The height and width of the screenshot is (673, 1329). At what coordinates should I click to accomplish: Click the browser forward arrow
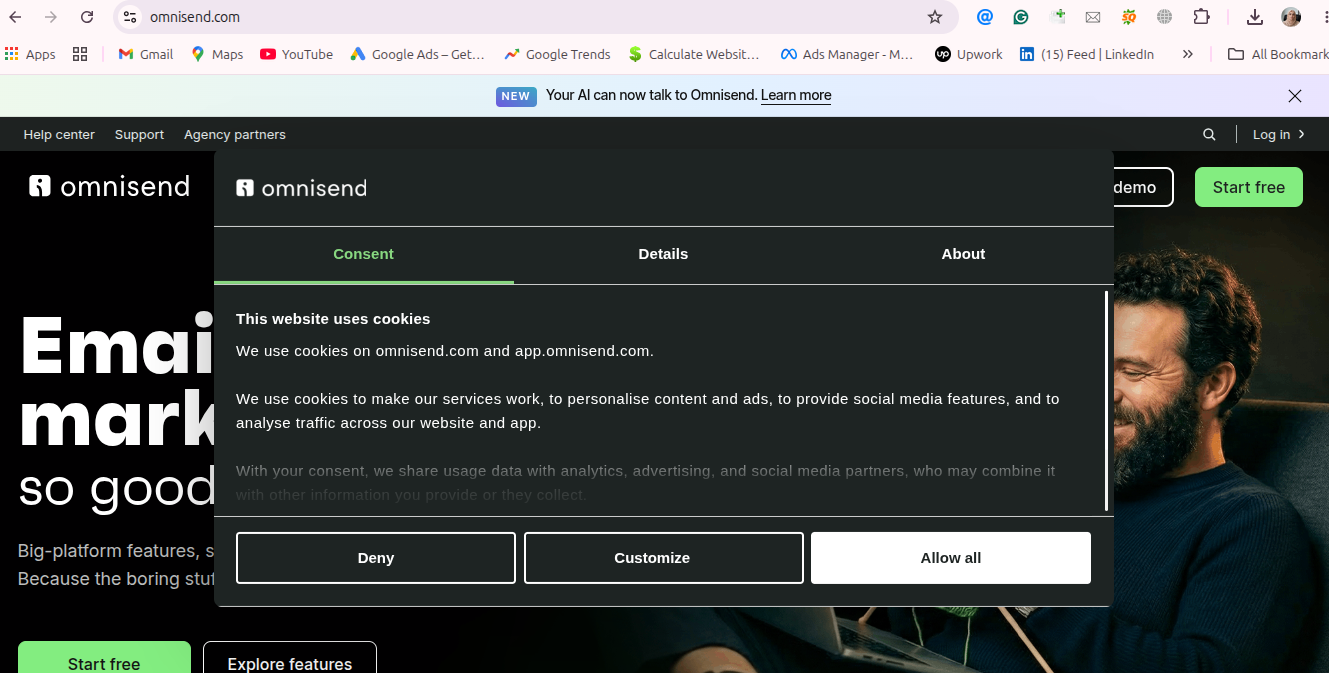(51, 17)
